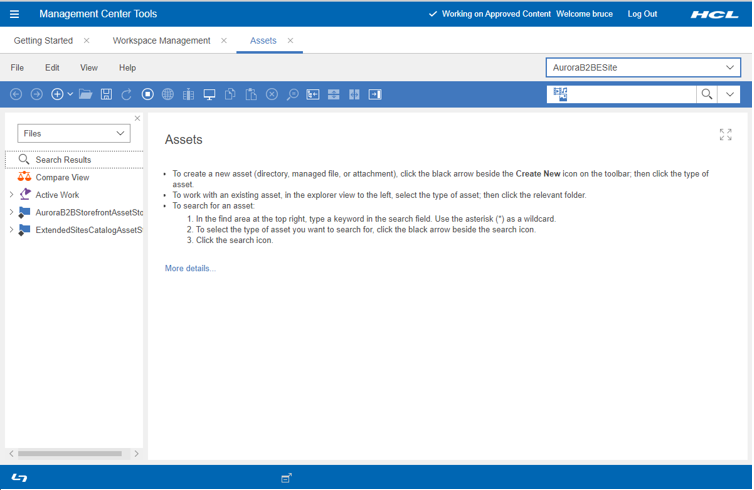Click the vertical split view icon
754x490 pixels.
pos(354,94)
